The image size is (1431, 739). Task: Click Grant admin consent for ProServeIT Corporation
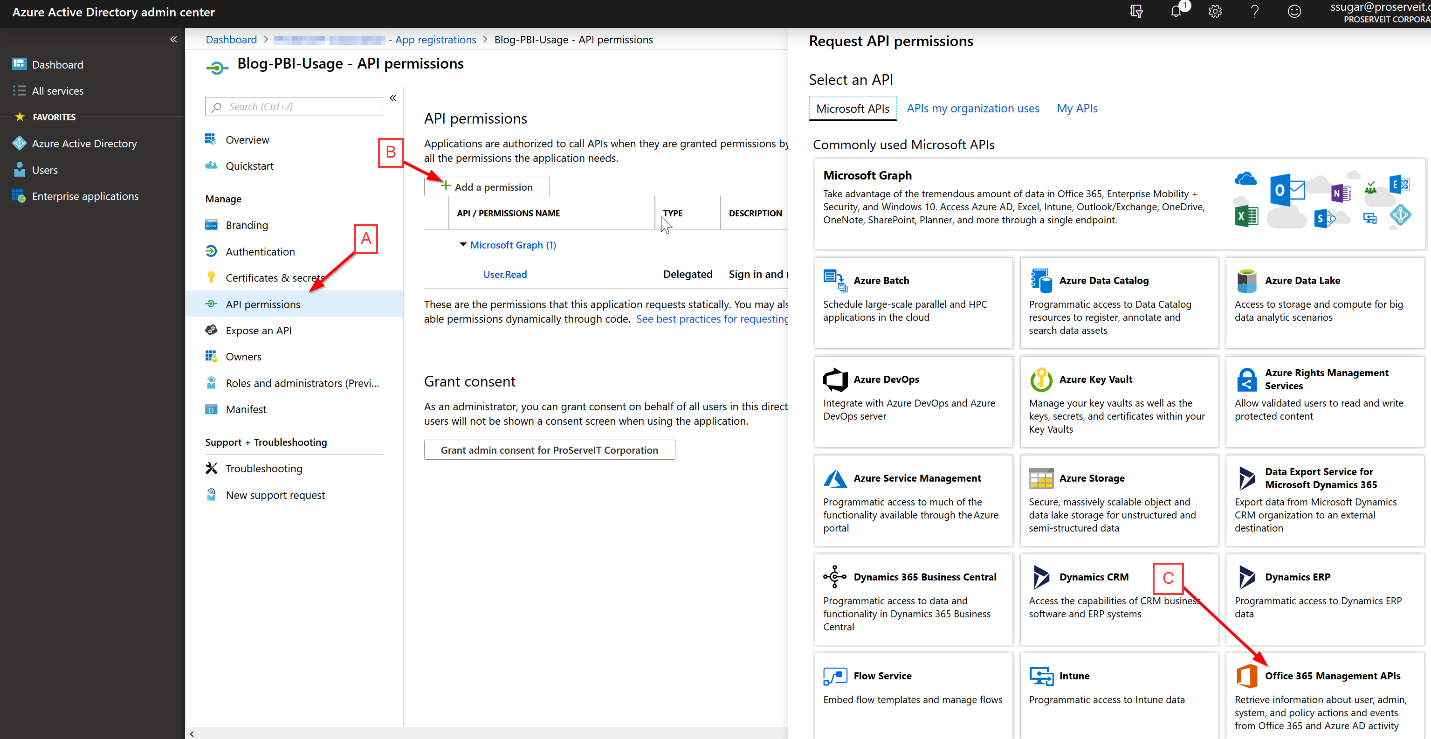click(x=549, y=449)
